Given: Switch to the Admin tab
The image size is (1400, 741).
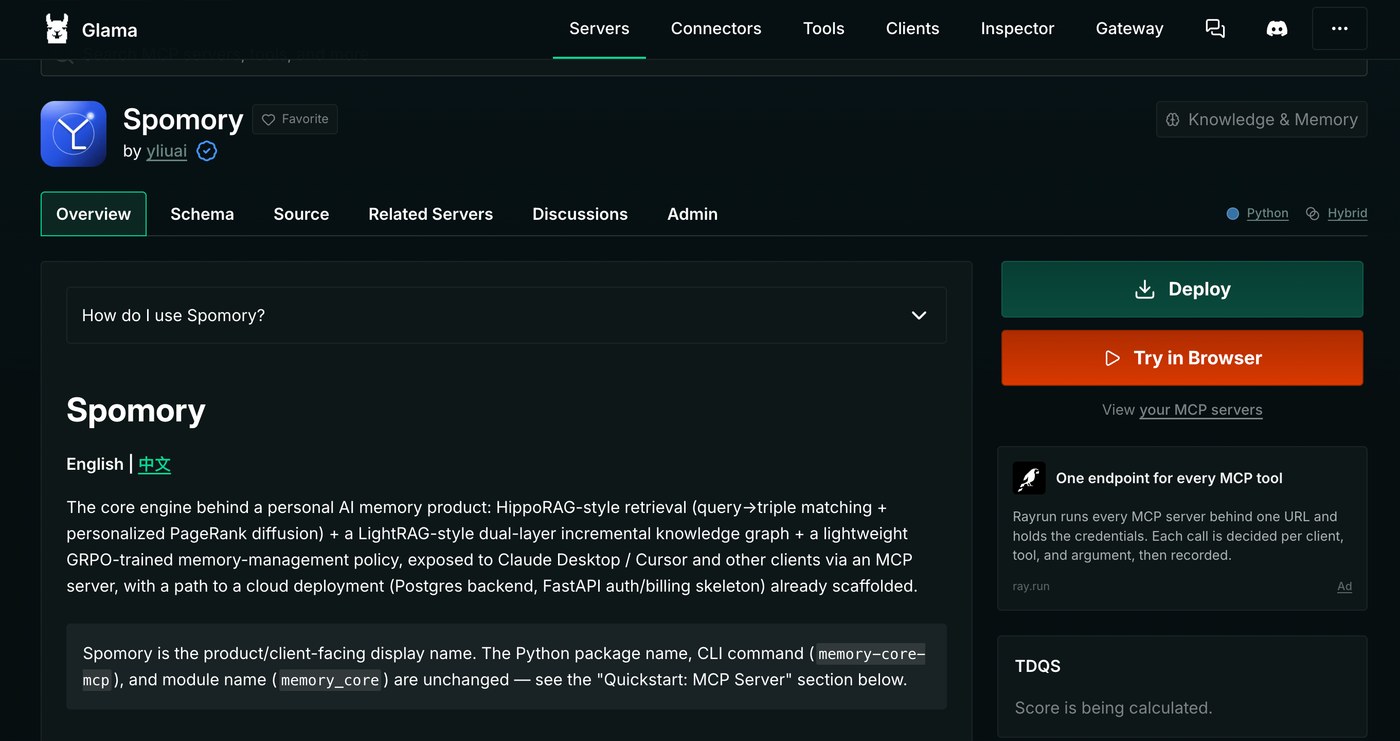Looking at the screenshot, I should tap(692, 214).
